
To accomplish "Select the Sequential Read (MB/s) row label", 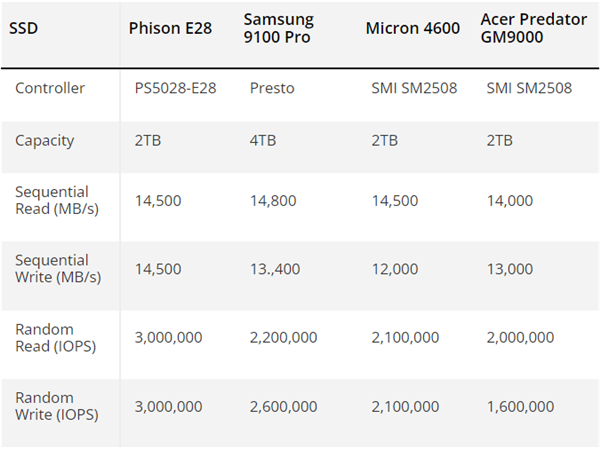I will point(52,200).
